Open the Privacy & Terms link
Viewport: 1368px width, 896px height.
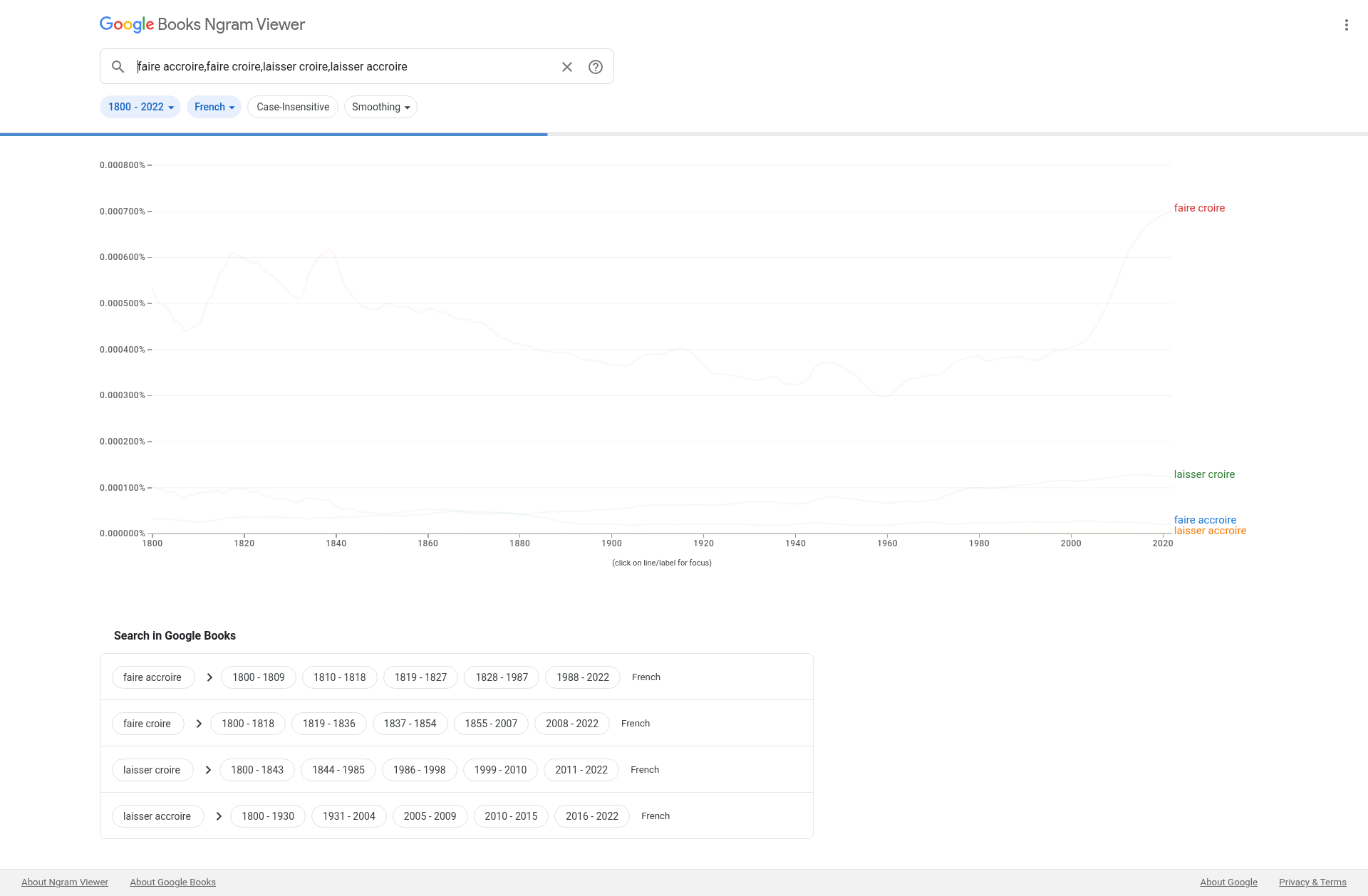pyautogui.click(x=1312, y=882)
